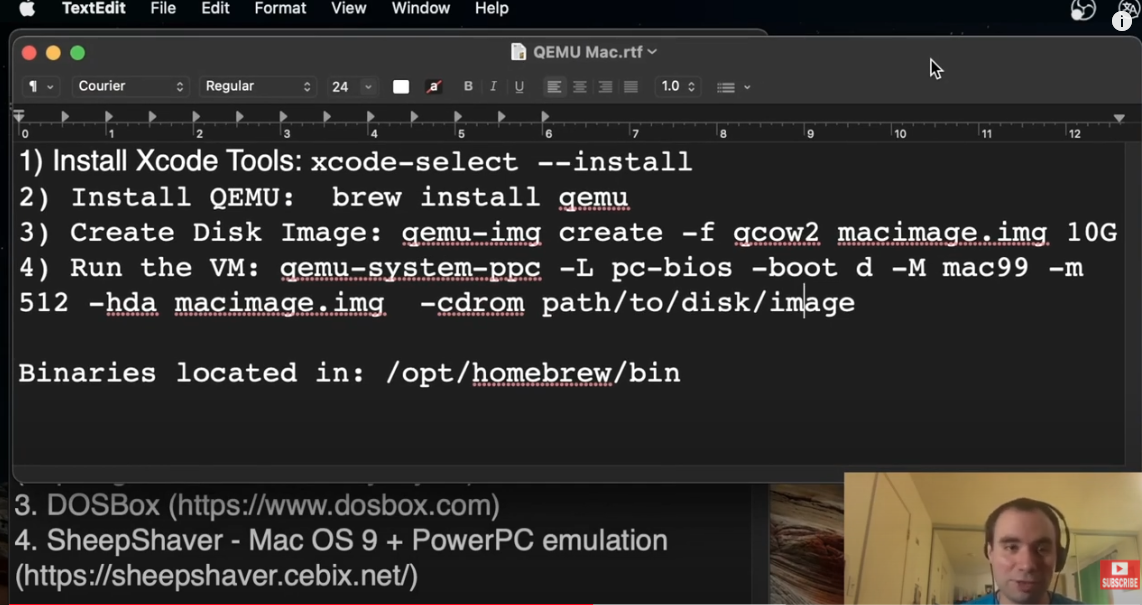
Task: Open the View menu
Action: [x=348, y=9]
